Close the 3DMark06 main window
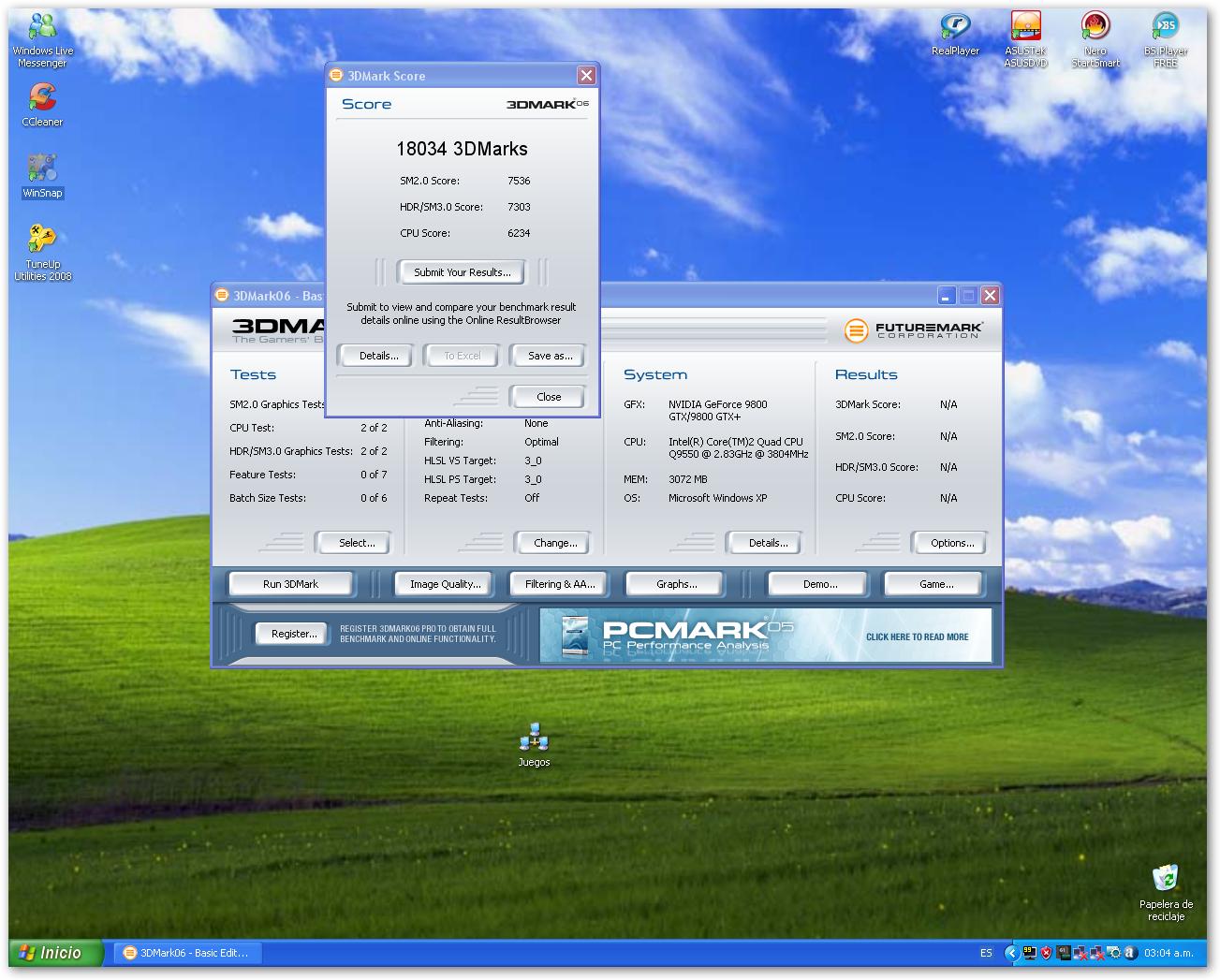 click(x=990, y=296)
